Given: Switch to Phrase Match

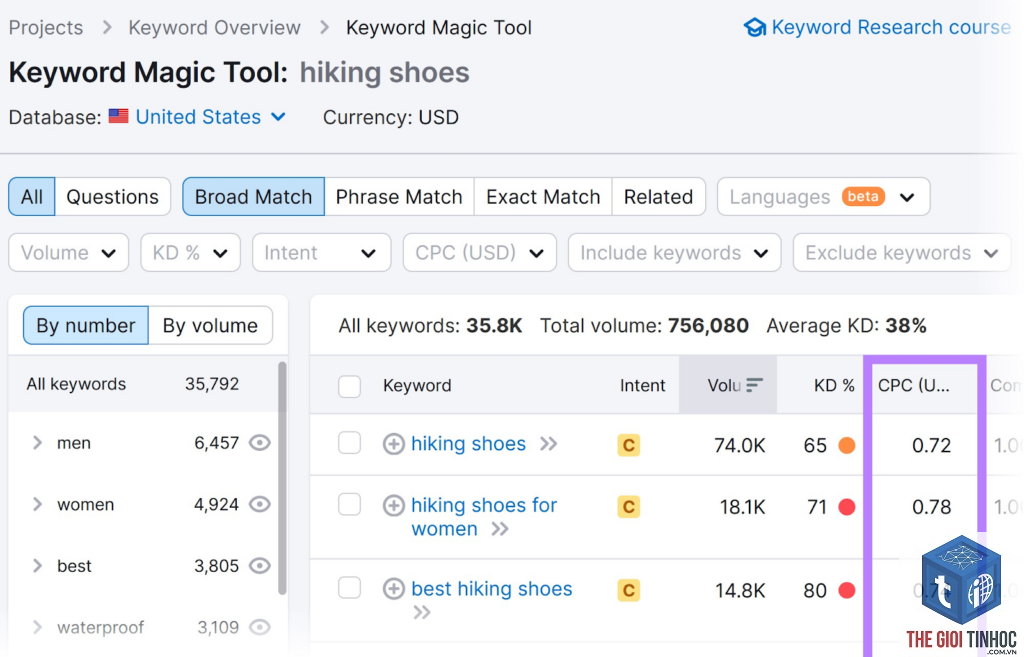Looking at the screenshot, I should (x=399, y=197).
